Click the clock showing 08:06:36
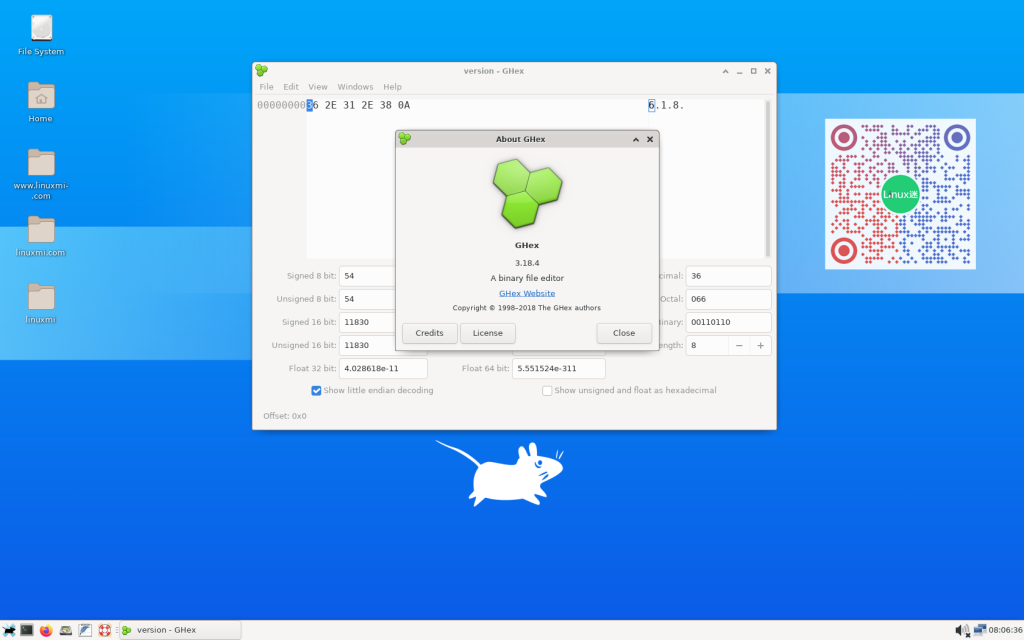 pyautogui.click(x=1005, y=630)
